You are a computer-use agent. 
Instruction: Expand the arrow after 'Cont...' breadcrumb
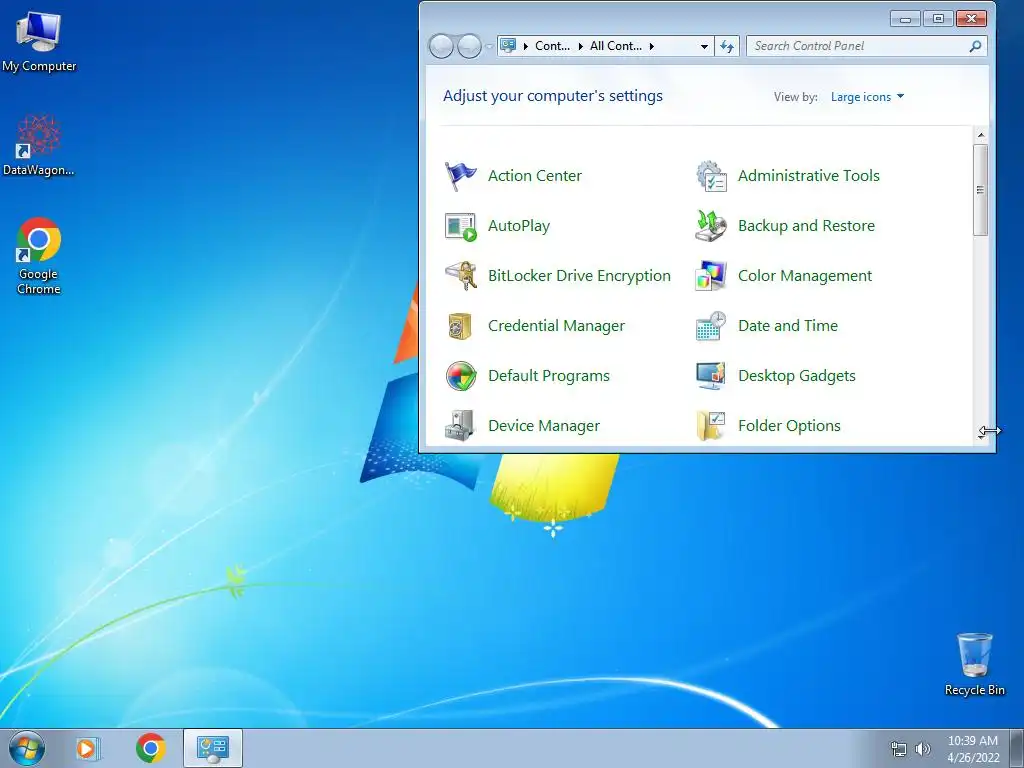580,46
